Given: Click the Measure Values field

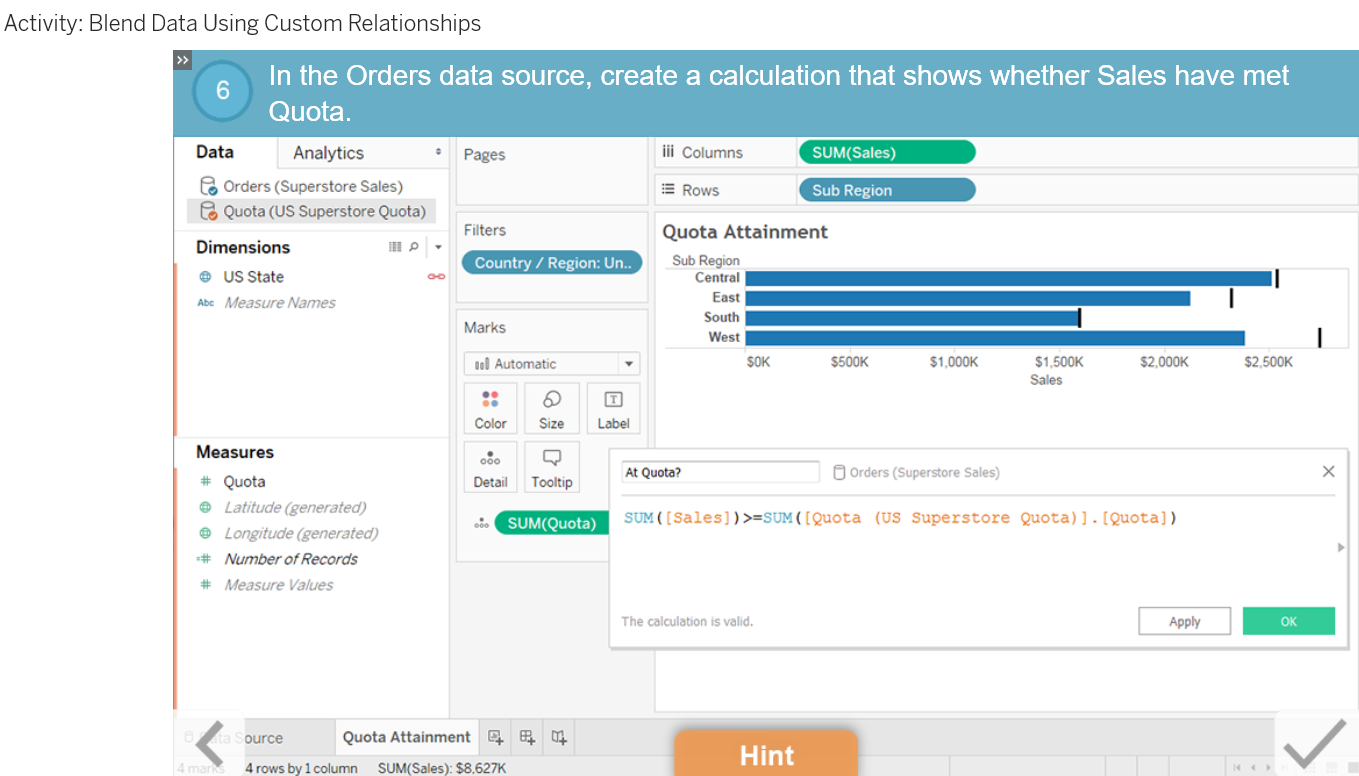Looking at the screenshot, I should click(279, 585).
